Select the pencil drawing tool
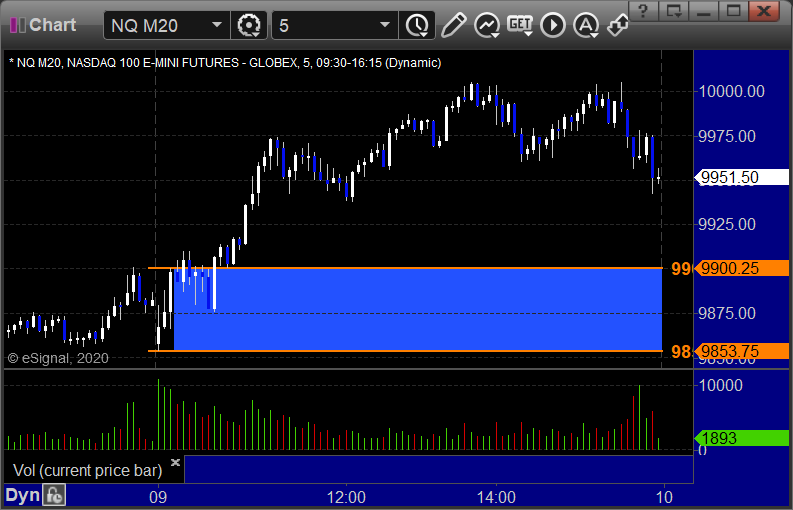The width and height of the screenshot is (793, 510). click(x=454, y=25)
